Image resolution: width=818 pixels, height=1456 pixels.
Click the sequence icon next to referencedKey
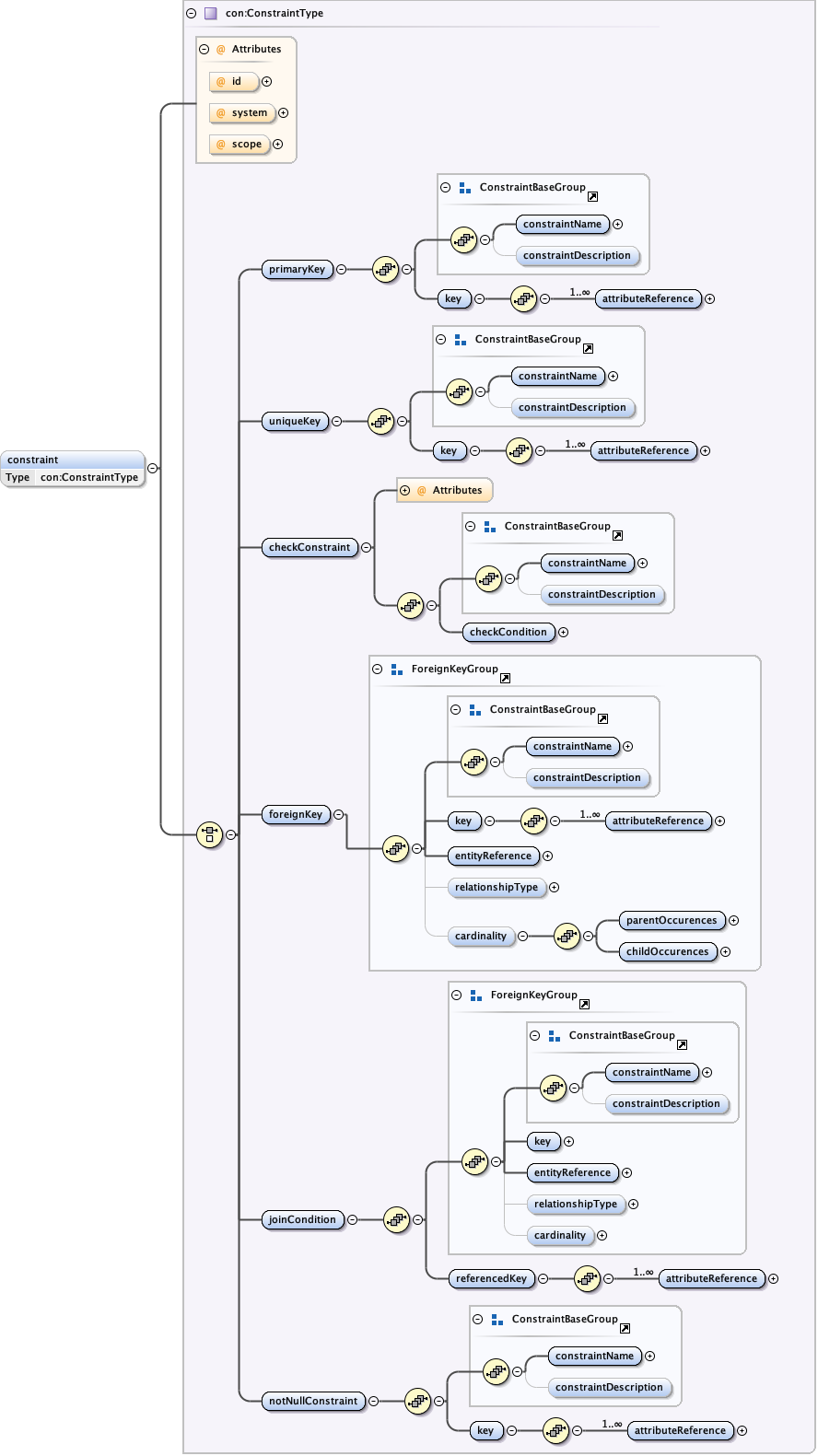coord(587,1278)
